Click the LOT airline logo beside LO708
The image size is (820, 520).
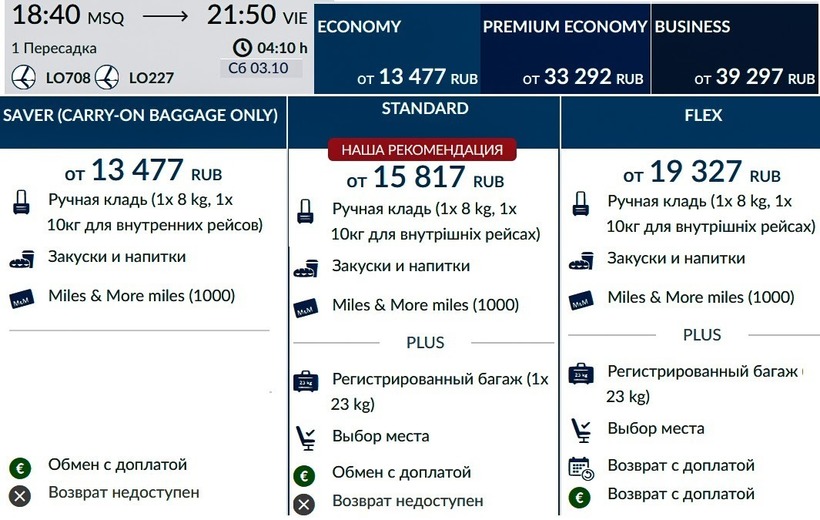pyautogui.click(x=22, y=76)
